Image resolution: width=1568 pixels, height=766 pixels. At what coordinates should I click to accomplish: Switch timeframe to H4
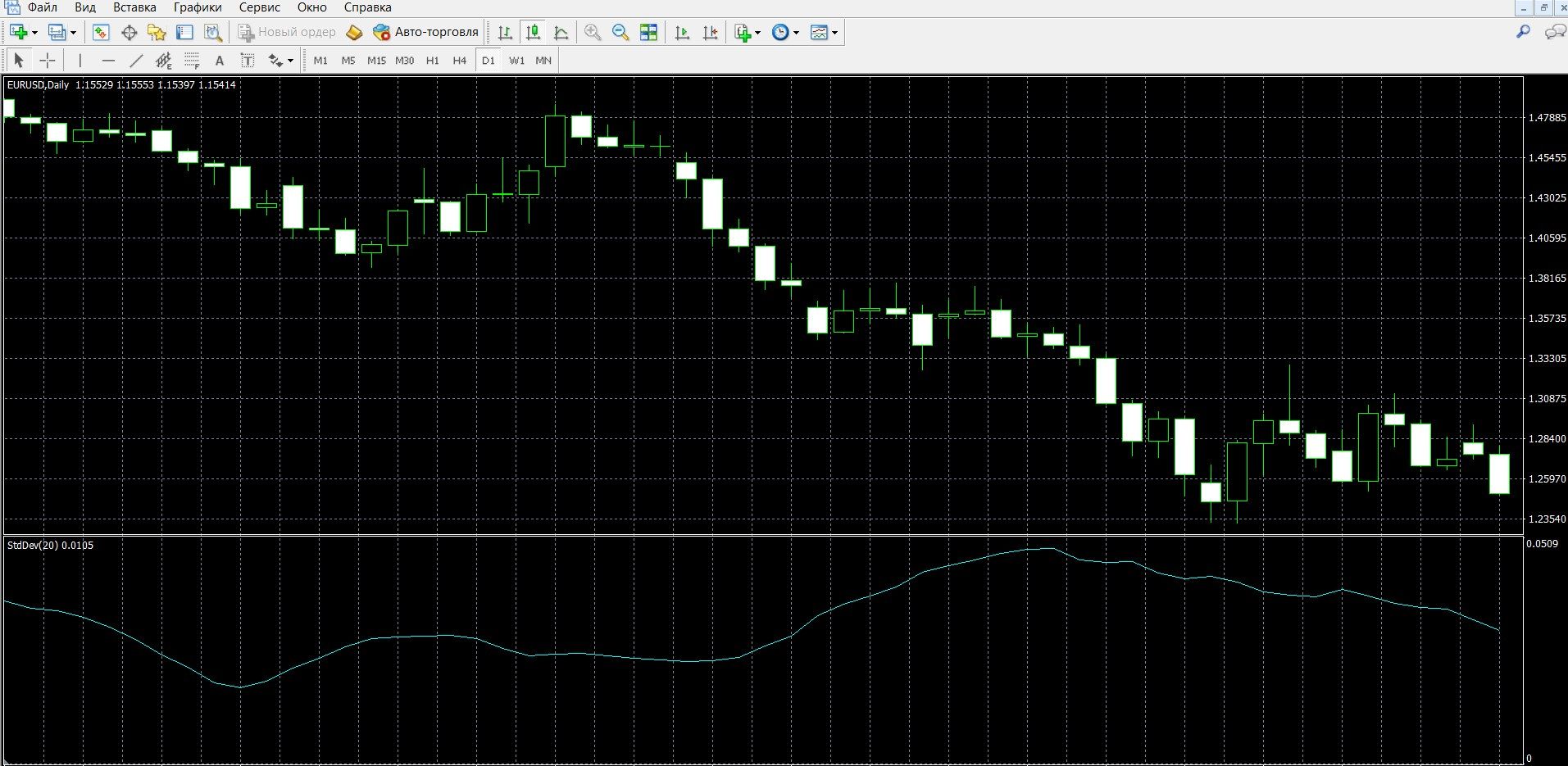(x=460, y=60)
